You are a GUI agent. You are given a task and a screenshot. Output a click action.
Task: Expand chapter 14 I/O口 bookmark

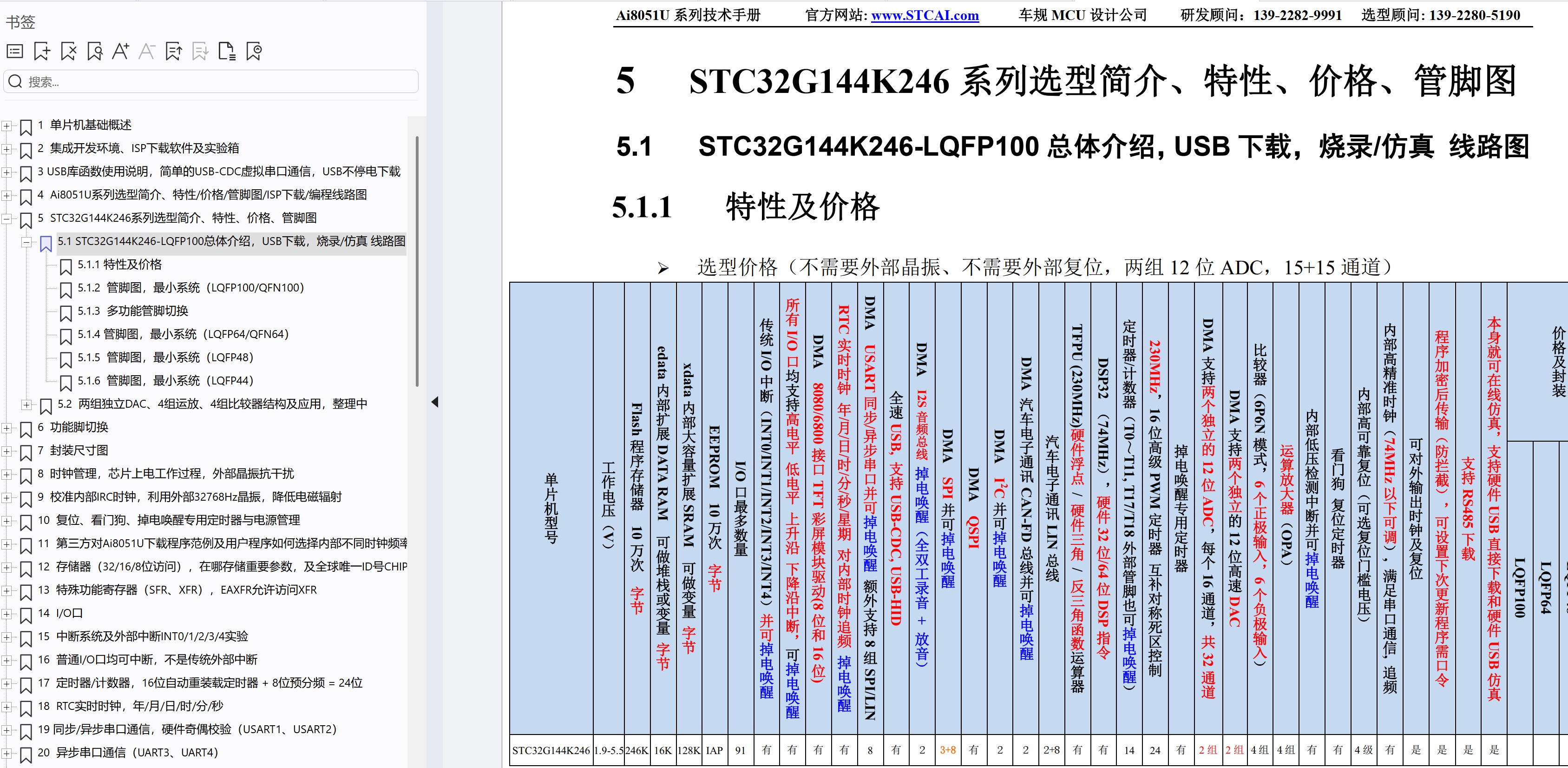(6, 614)
